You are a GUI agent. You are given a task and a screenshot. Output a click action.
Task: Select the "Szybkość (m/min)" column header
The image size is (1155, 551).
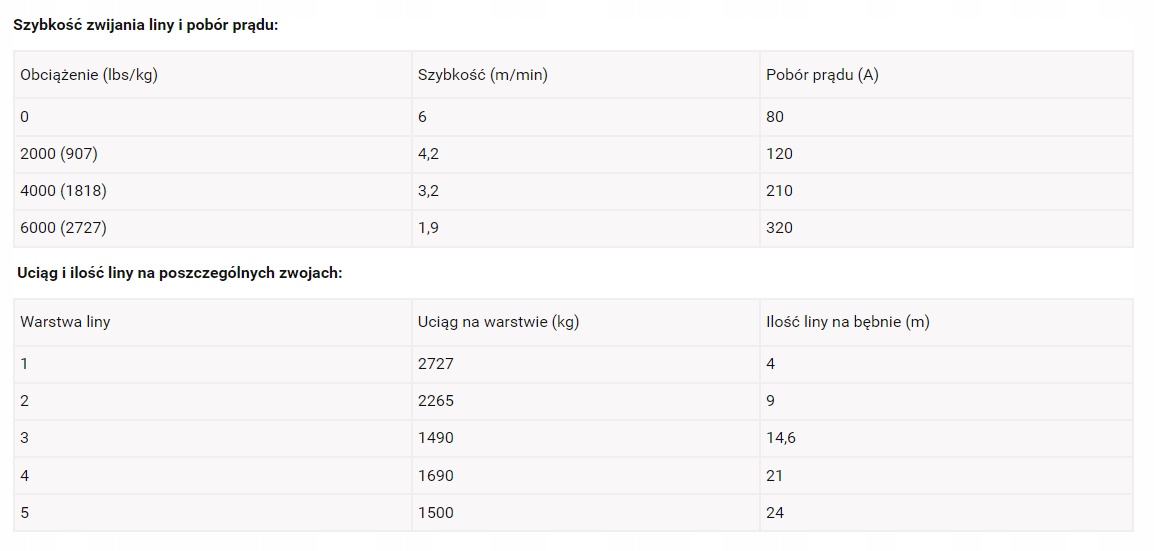pyautogui.click(x=482, y=75)
